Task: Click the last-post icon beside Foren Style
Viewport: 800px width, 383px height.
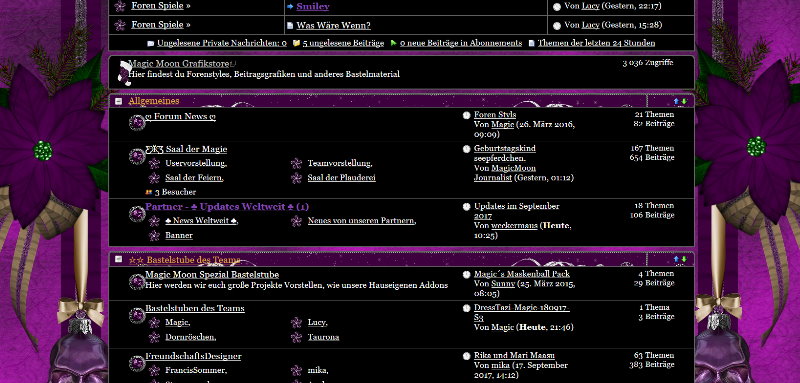Action: coord(466,115)
